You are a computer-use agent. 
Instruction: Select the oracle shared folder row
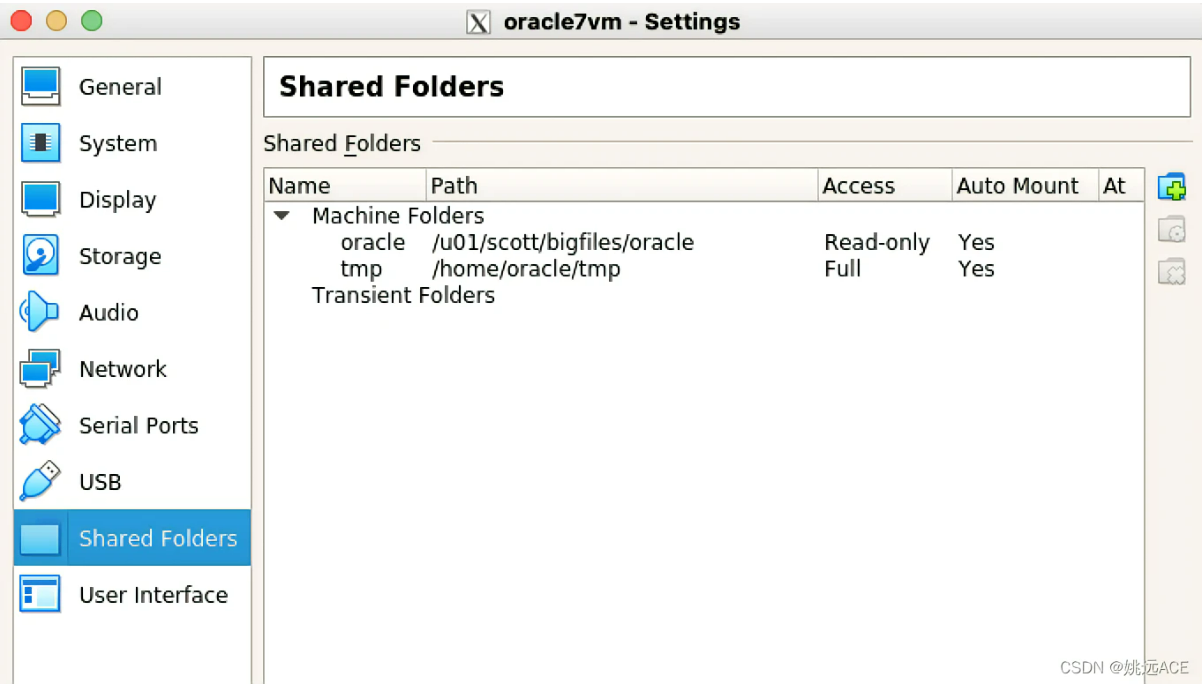click(x=373, y=242)
